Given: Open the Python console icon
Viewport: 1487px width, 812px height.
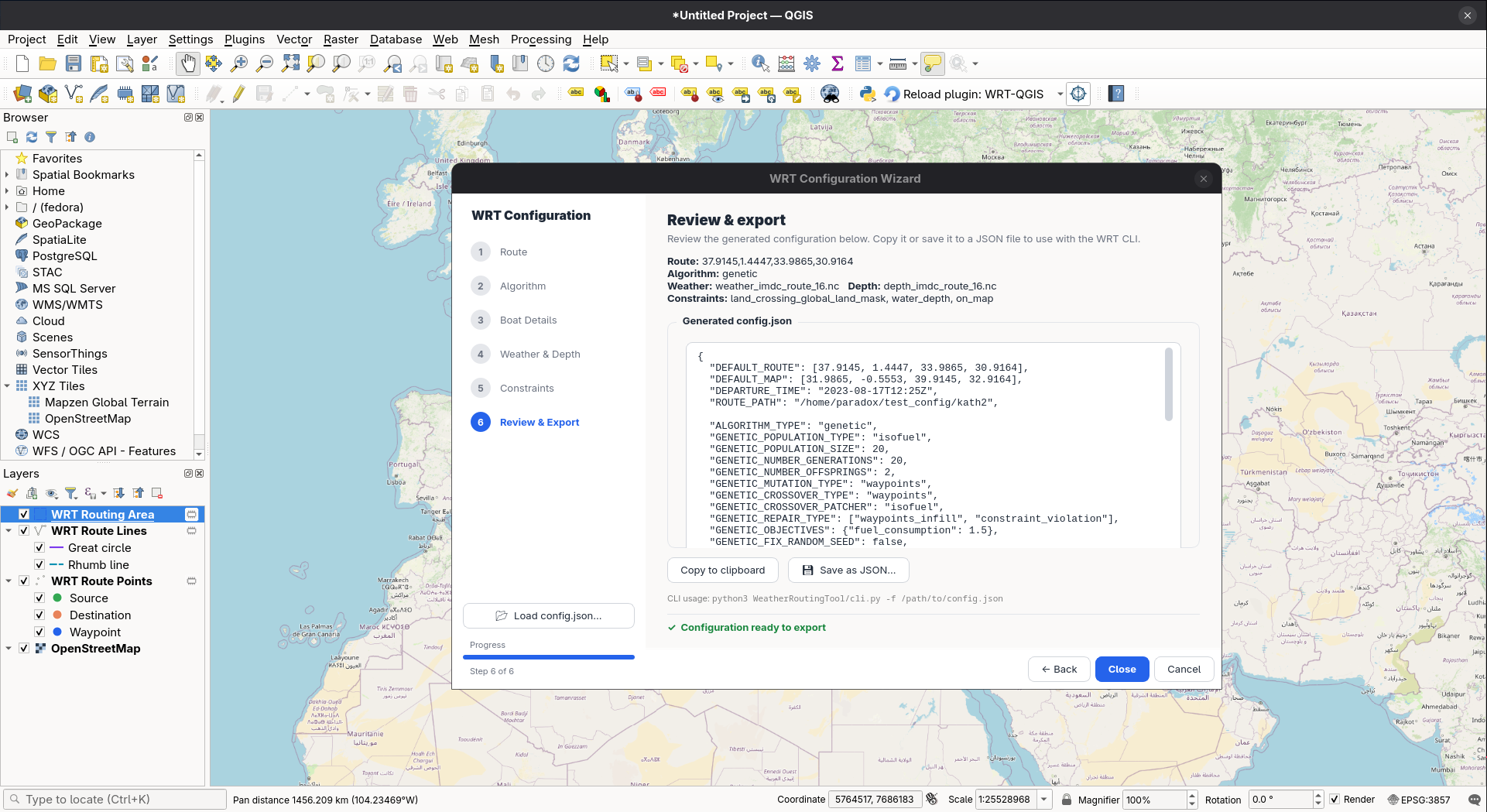Looking at the screenshot, I should (x=868, y=94).
